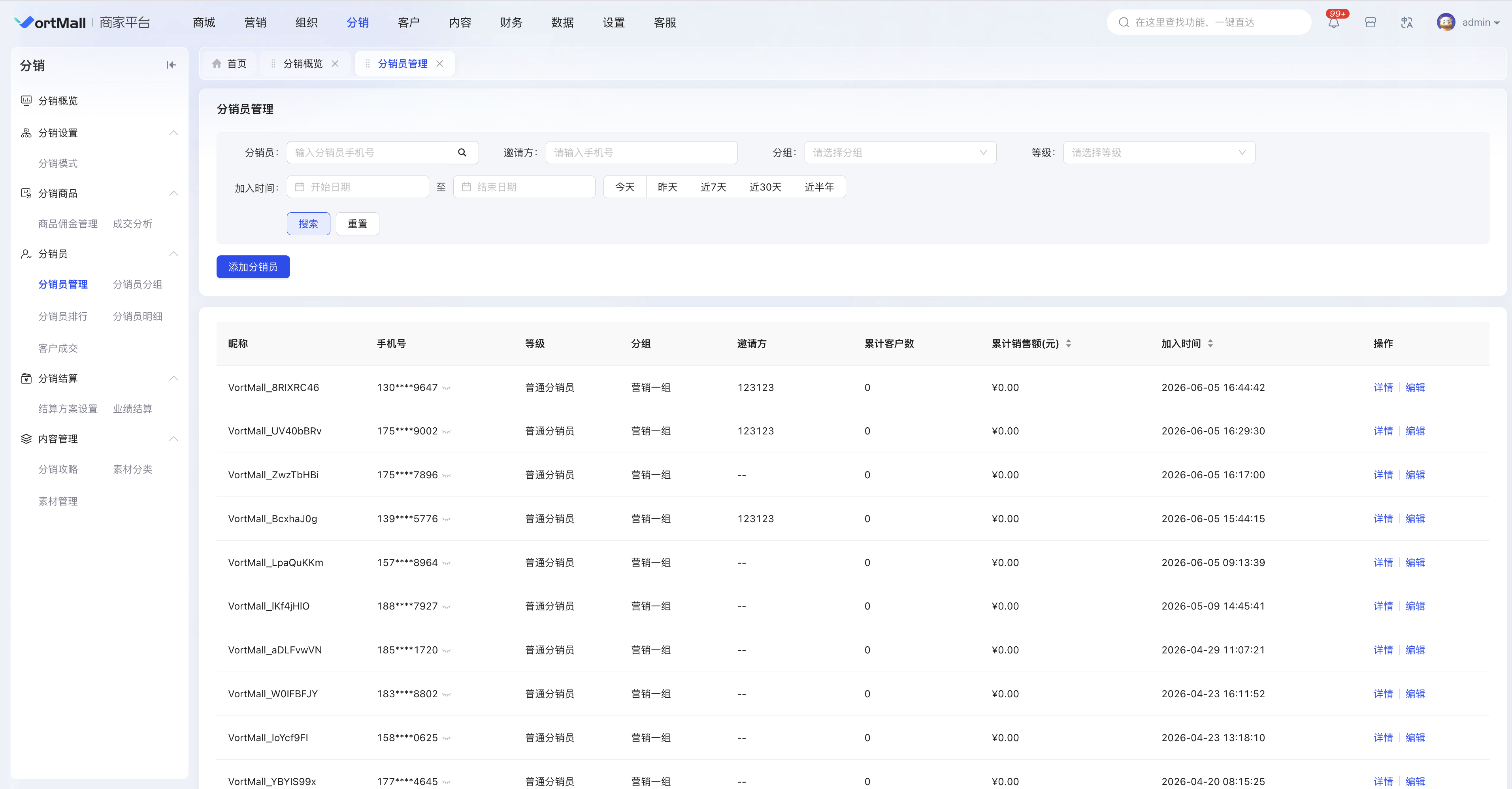The width and height of the screenshot is (1512, 789).
Task: Open the 客服 top menu
Action: [665, 22]
